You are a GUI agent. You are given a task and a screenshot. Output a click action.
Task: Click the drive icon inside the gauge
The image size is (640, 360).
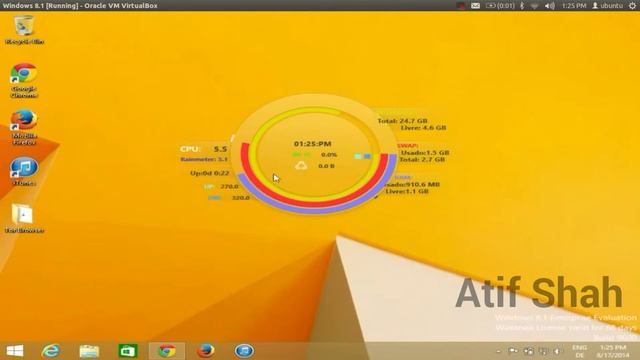pyautogui.click(x=301, y=165)
